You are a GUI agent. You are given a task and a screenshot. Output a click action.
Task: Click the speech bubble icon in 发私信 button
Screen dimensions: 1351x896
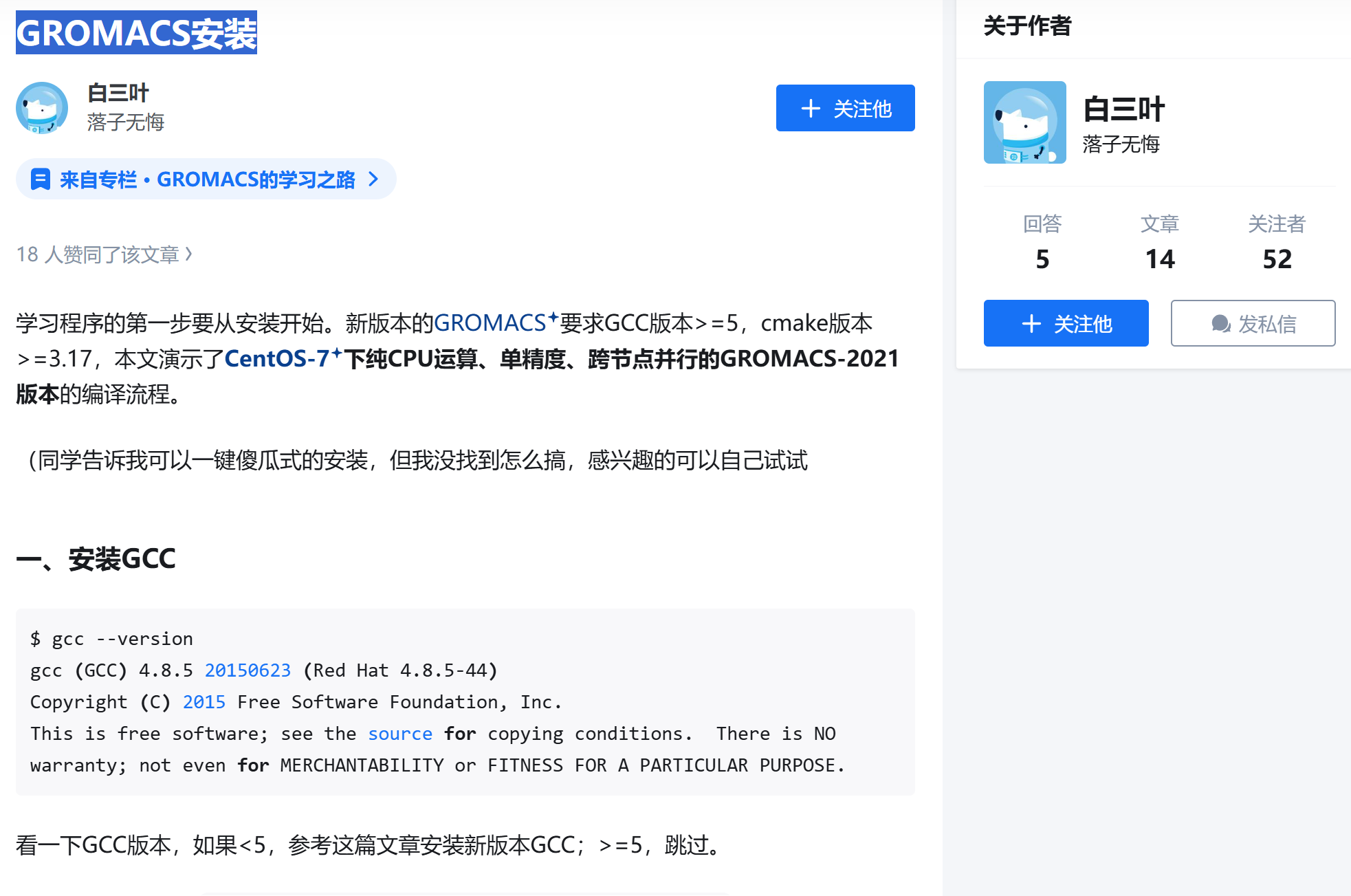click(1220, 323)
